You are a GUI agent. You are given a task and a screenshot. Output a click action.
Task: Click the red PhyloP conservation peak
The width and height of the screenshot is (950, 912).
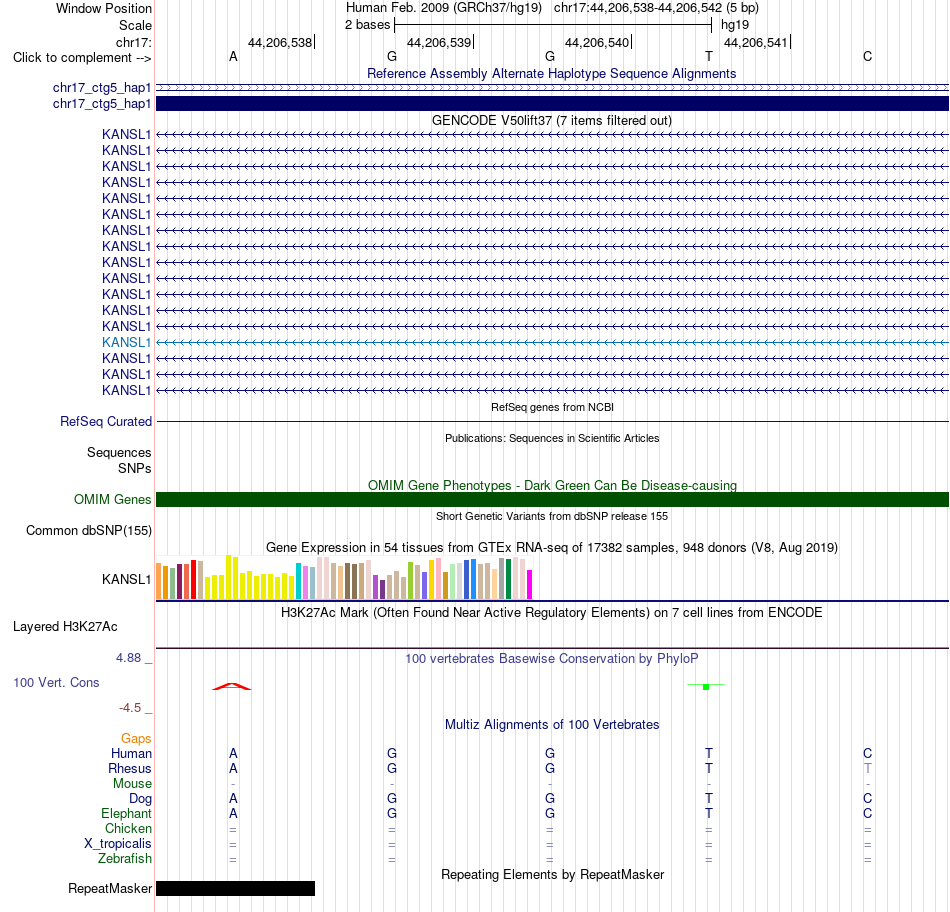(x=231, y=686)
